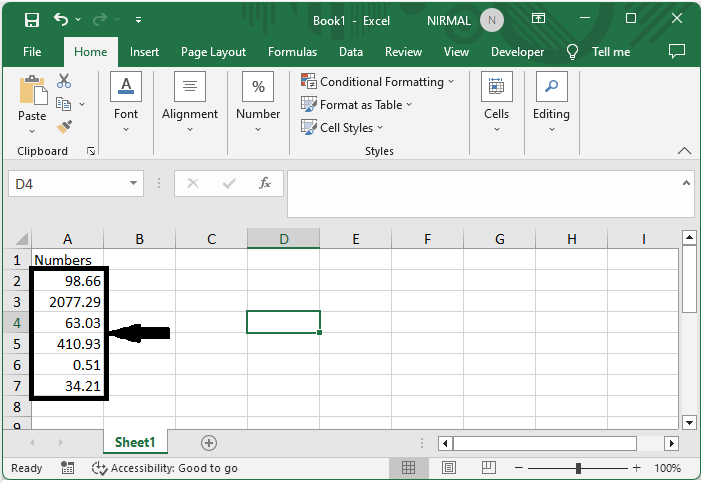Open the Name Box dropdown arrow
702x483 pixels.
pyautogui.click(x=133, y=183)
